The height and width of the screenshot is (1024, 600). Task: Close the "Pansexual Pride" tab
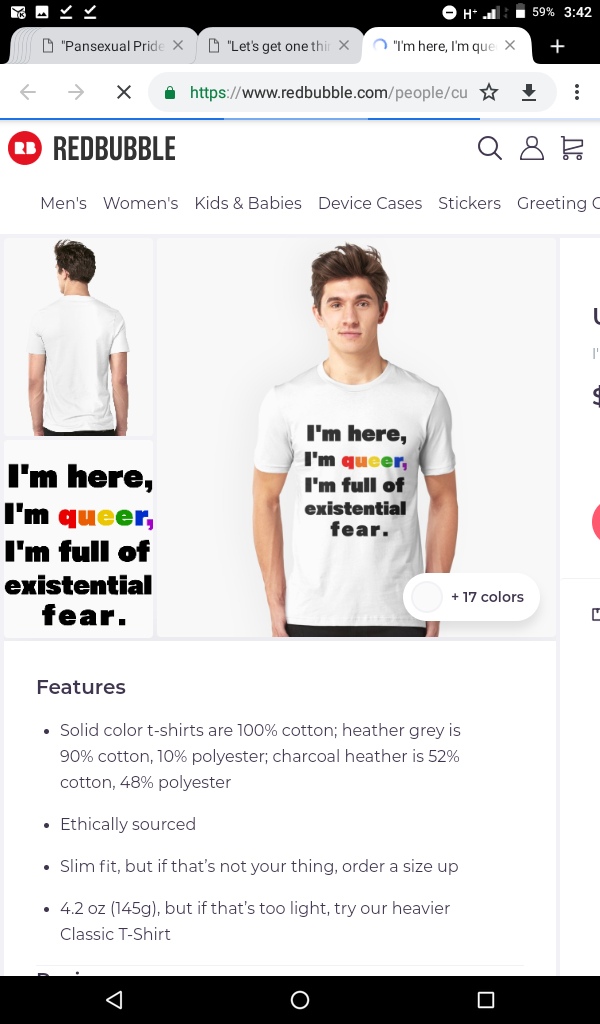point(178,45)
